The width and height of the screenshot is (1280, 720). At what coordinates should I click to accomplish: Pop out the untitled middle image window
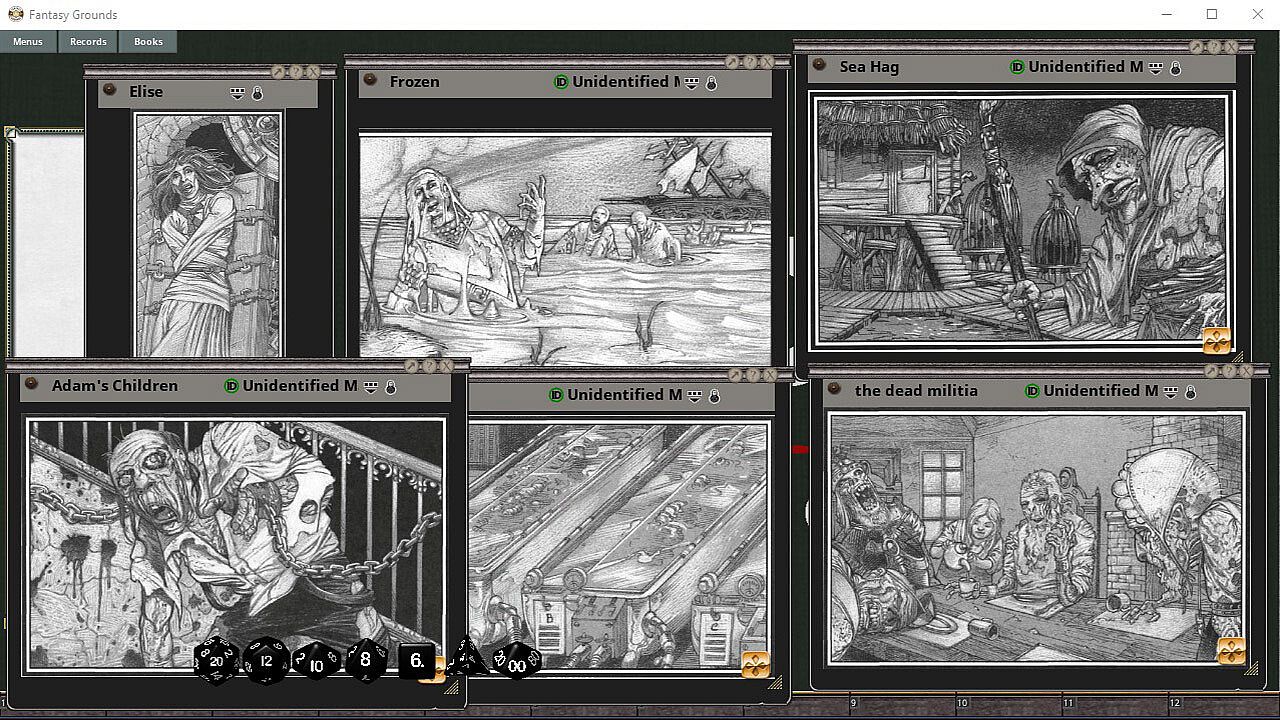click(x=736, y=375)
